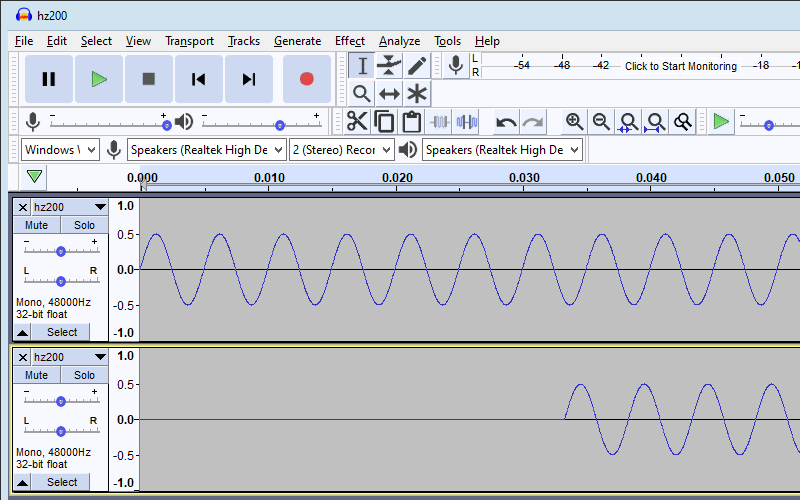
Task: Mute the second hz200 track
Action: tap(36, 375)
